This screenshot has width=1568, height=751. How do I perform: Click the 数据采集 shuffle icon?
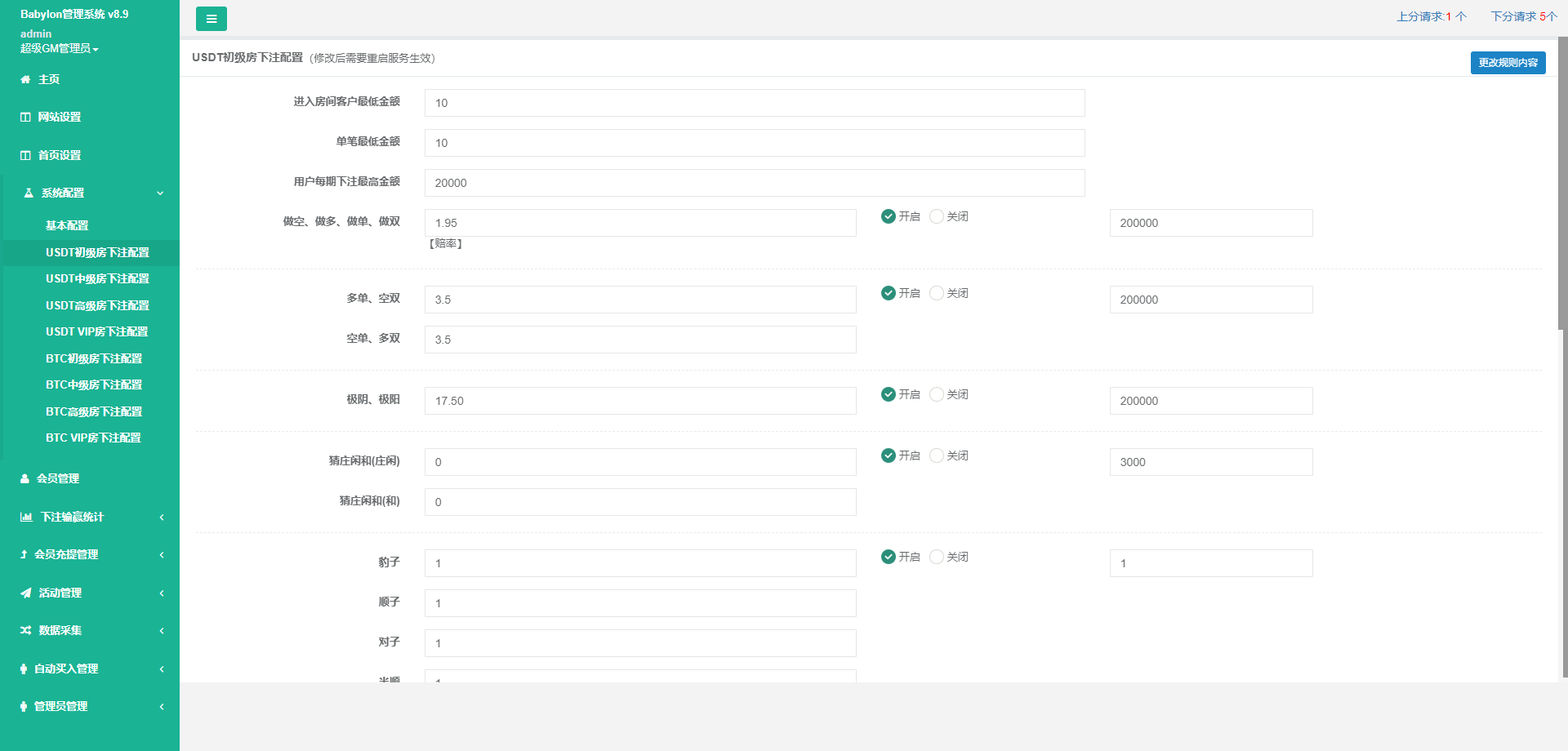[x=26, y=631]
